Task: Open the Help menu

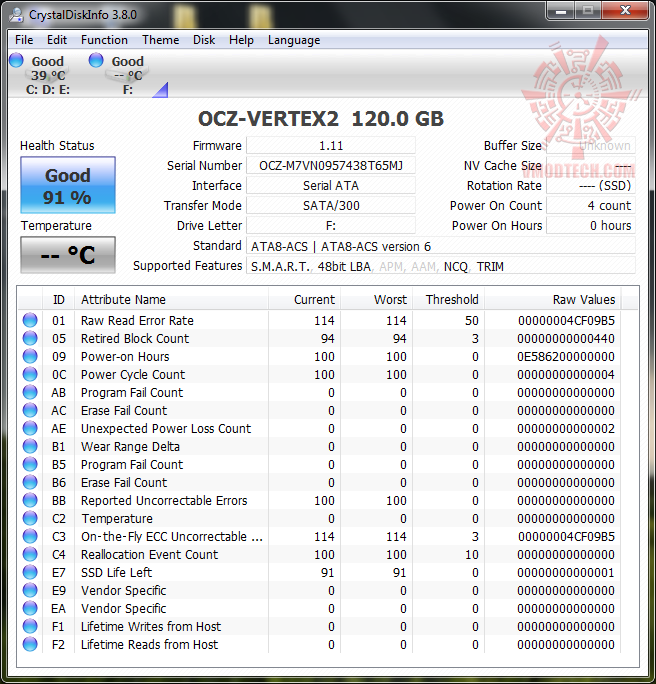Action: (x=241, y=40)
